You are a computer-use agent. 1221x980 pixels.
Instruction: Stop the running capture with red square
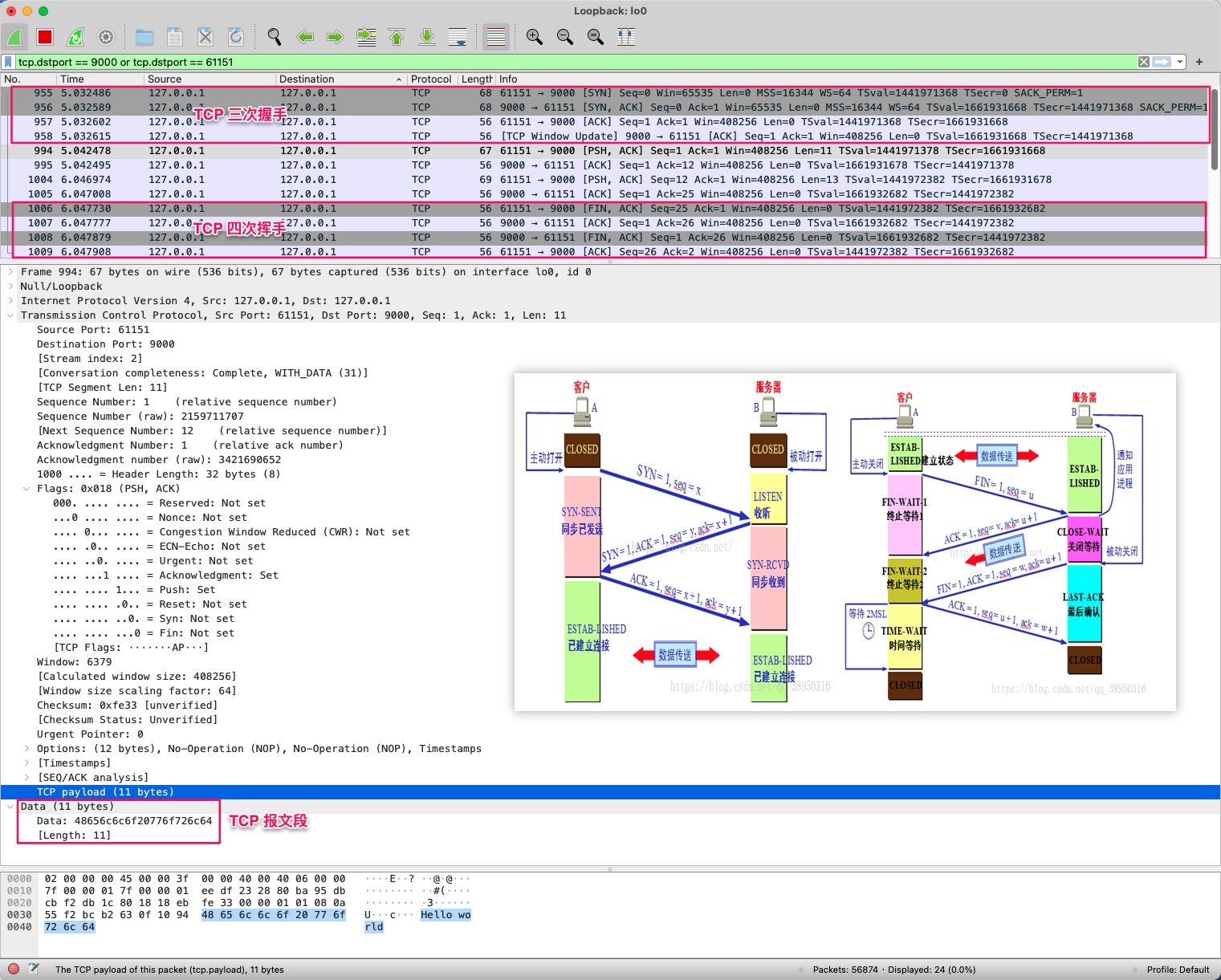(45, 37)
